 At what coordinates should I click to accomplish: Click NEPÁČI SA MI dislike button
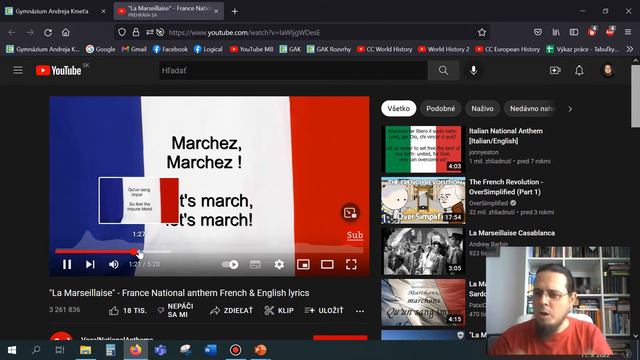(175, 311)
